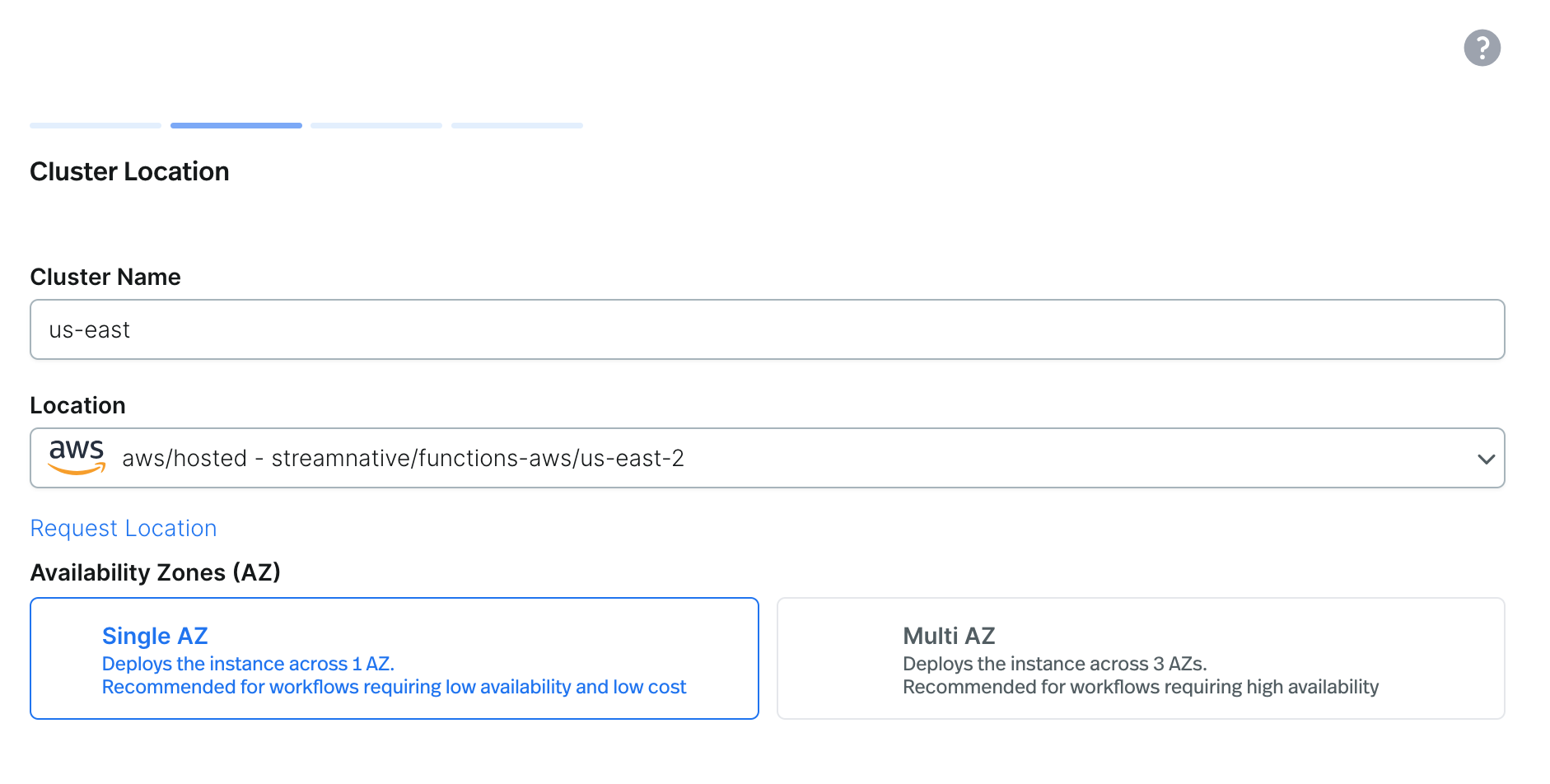Click the highlighted second step progress bar
The height and width of the screenshot is (784, 1550).
(236, 125)
